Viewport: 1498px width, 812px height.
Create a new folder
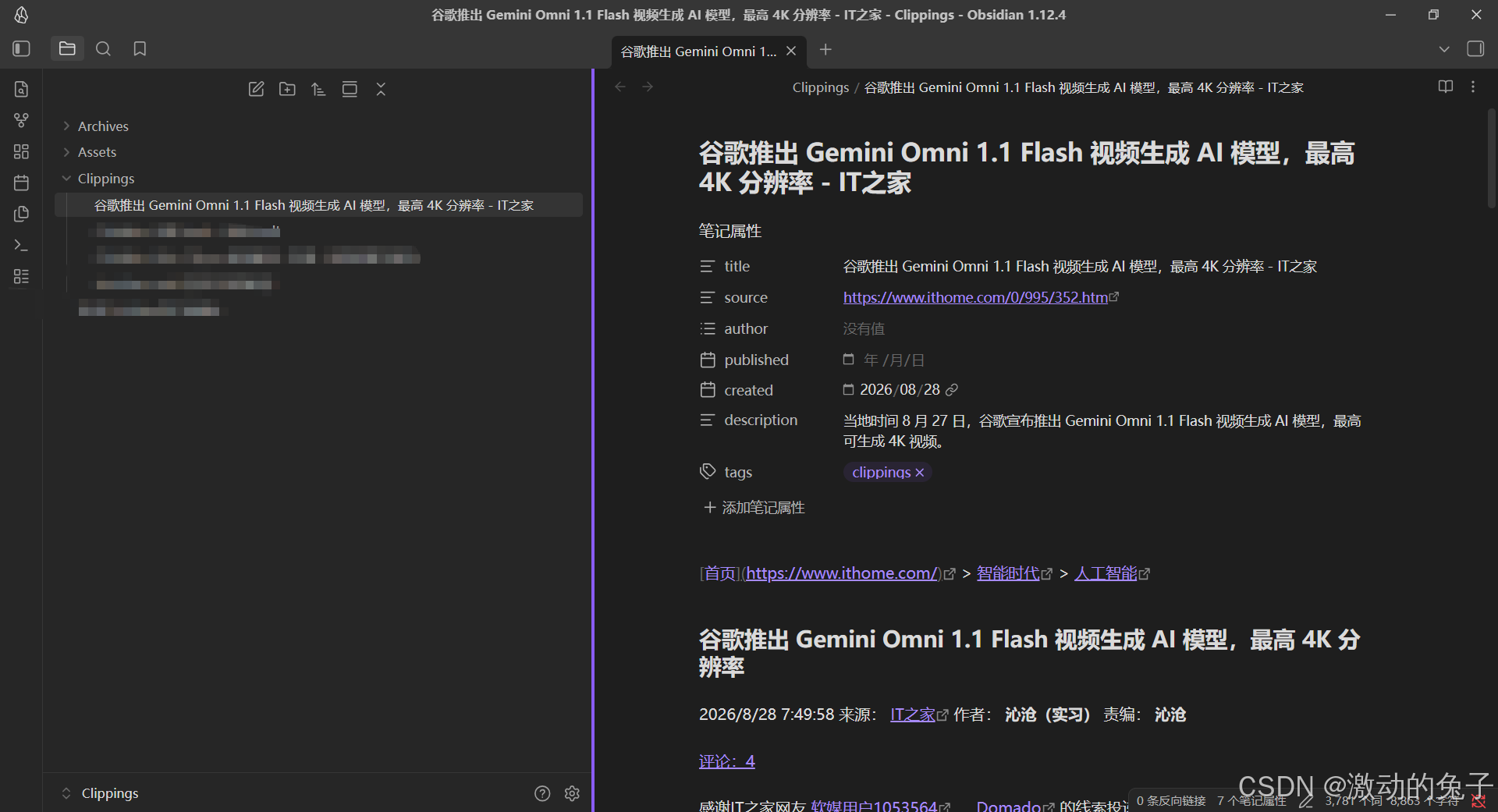287,89
